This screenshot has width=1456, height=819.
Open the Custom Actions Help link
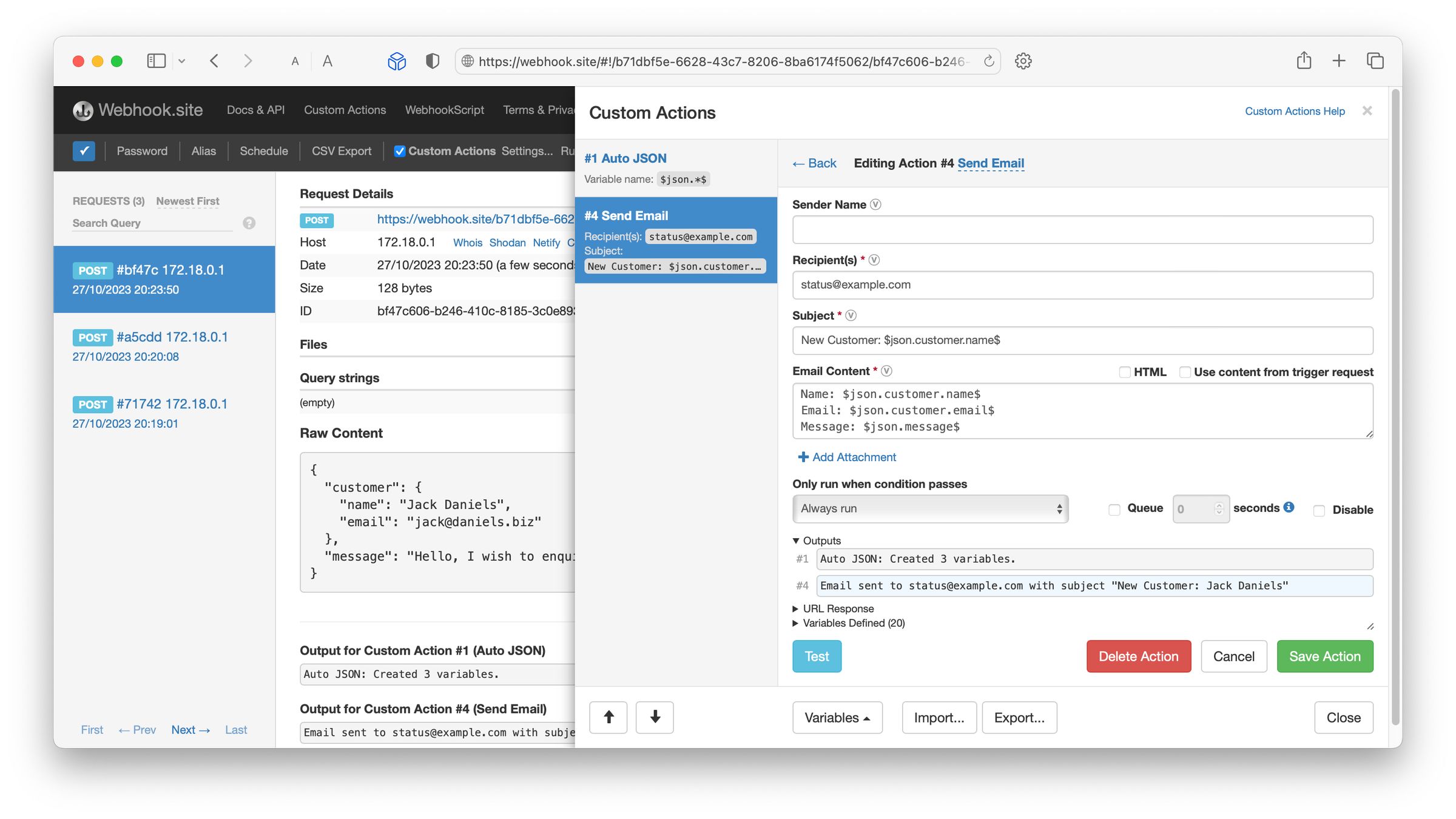(x=1295, y=111)
